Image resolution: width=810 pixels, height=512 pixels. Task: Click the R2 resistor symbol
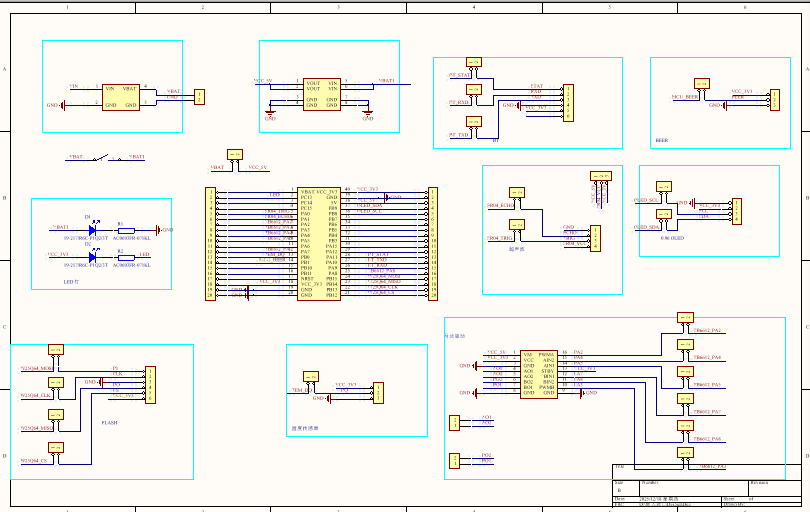coord(126,257)
